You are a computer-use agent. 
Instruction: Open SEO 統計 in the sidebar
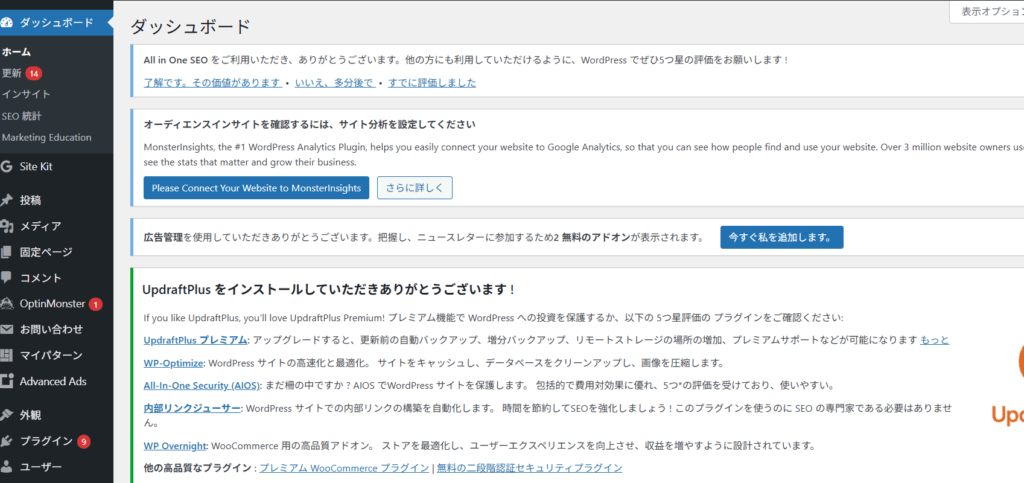pos(22,116)
